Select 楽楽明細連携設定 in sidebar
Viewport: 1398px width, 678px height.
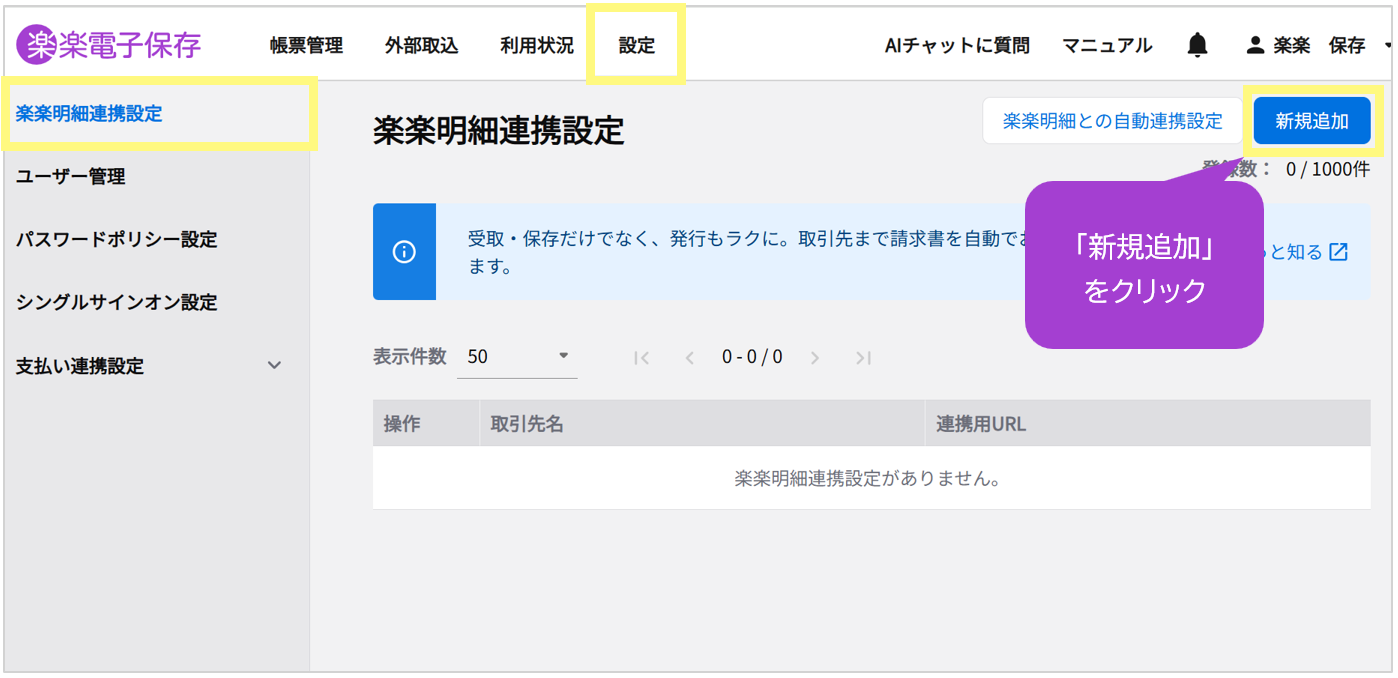point(156,114)
